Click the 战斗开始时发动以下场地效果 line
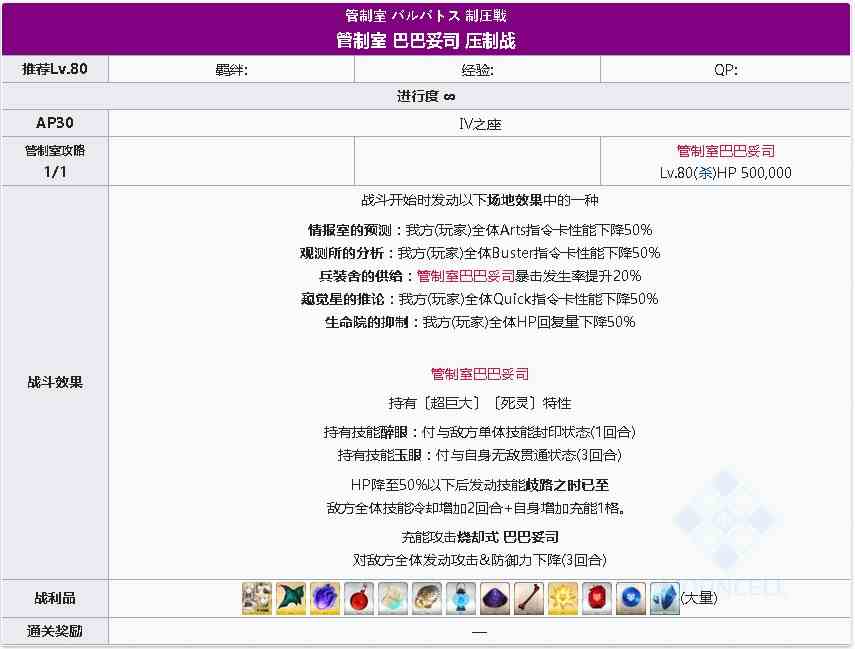Screen dimensions: 855x649 [480, 200]
